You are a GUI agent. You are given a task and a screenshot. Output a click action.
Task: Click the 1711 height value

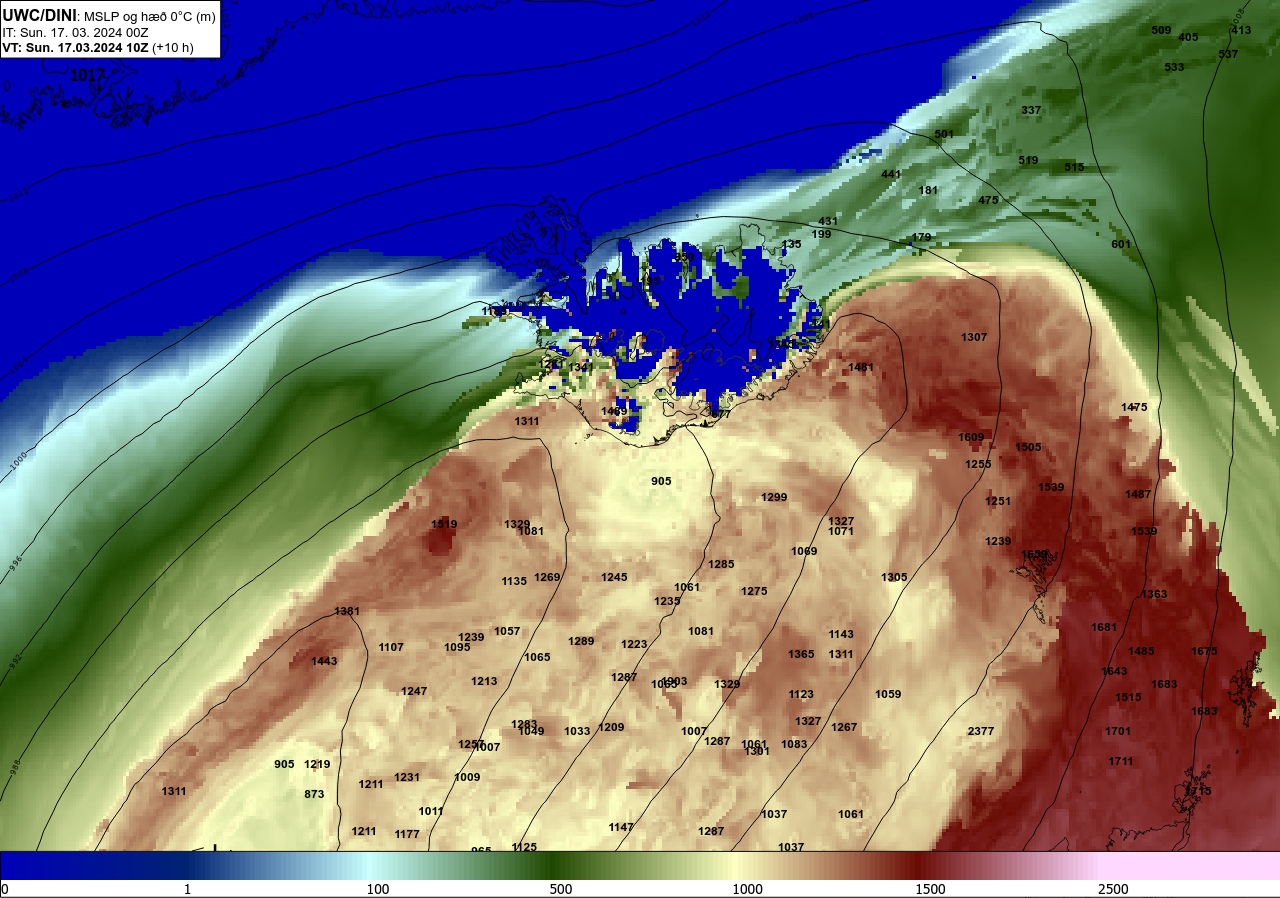point(1121,761)
